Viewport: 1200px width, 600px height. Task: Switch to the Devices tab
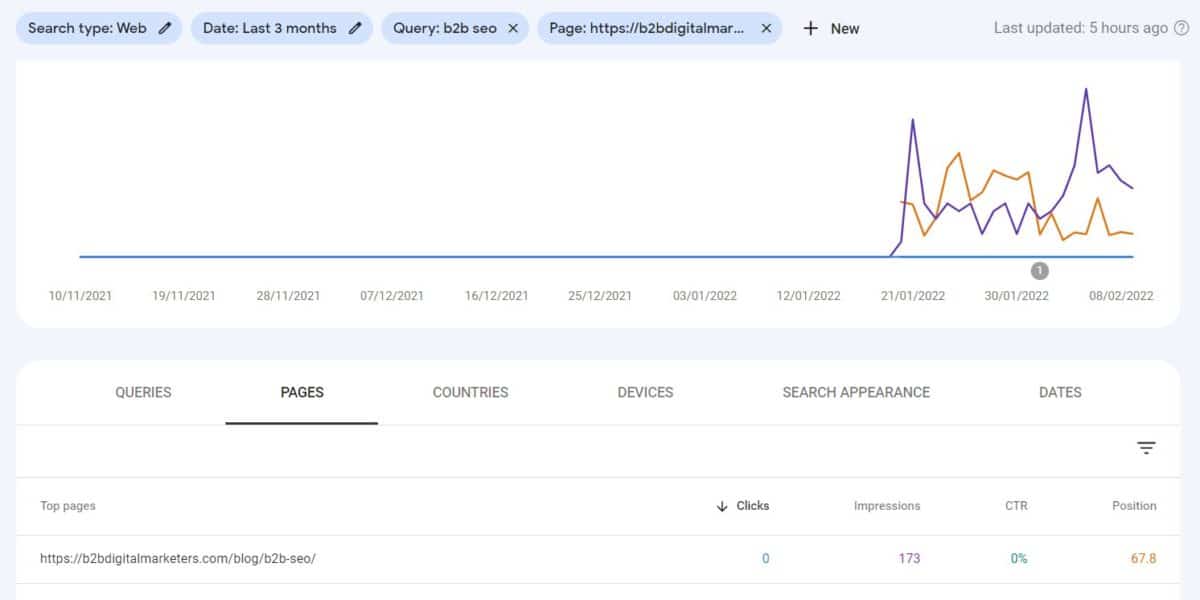[645, 392]
